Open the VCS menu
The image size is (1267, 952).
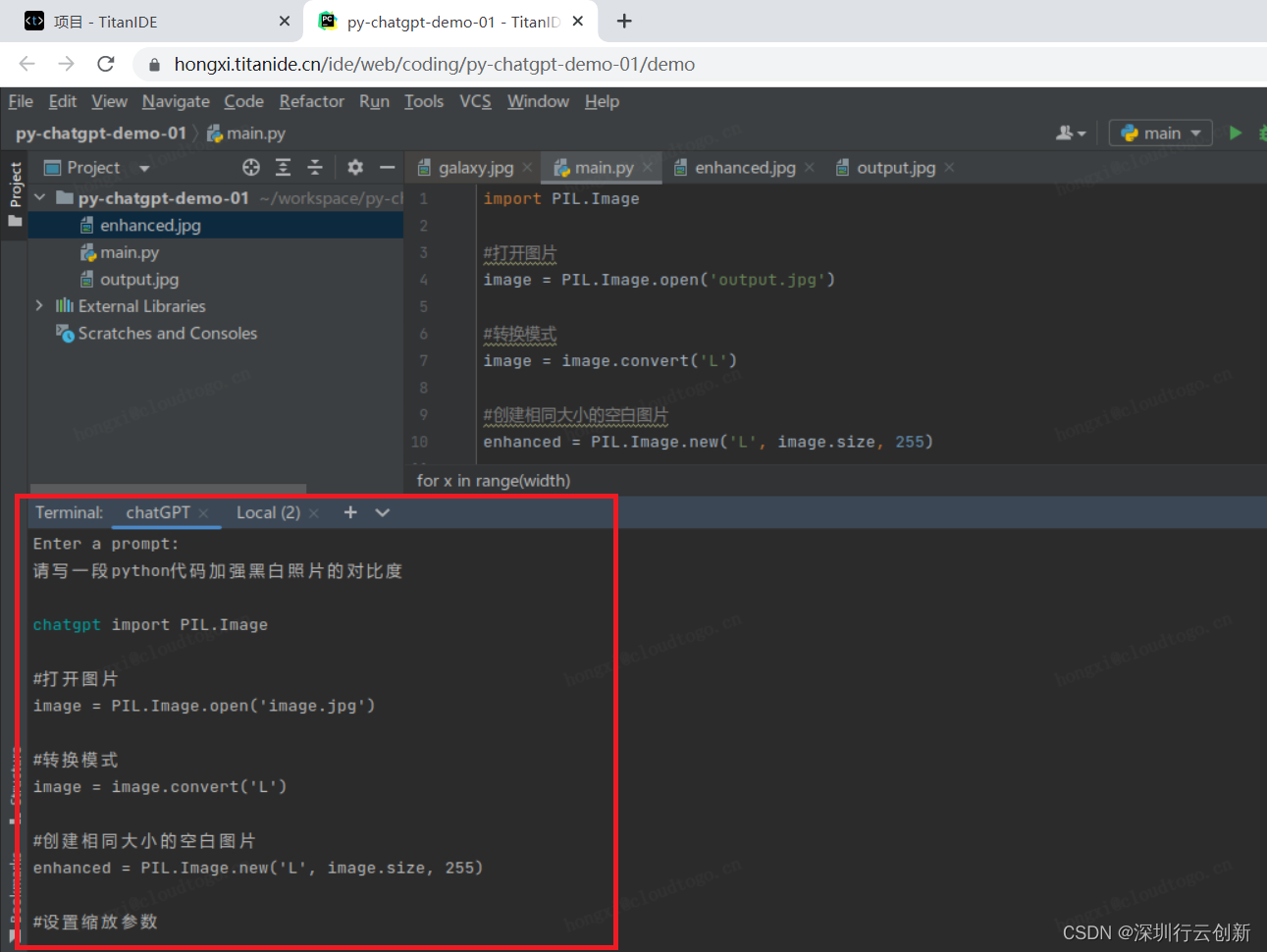[475, 101]
